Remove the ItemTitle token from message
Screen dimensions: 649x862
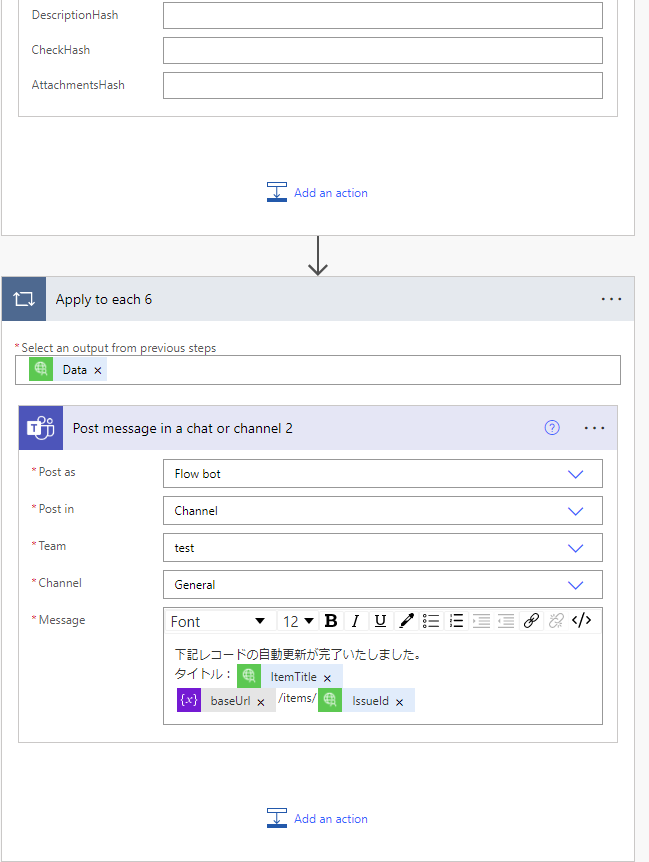coord(328,678)
